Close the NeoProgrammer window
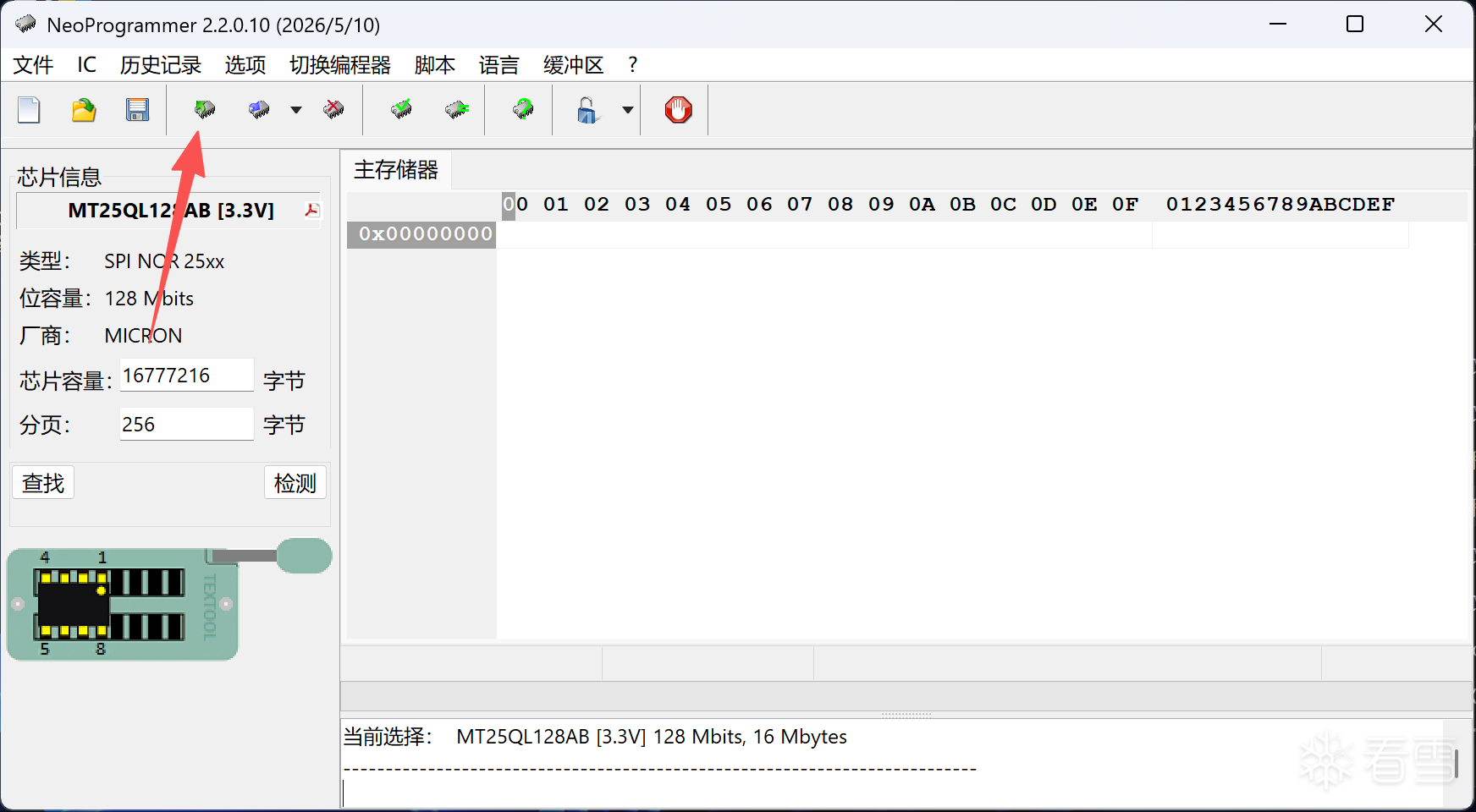This screenshot has width=1476, height=812. [x=1433, y=24]
